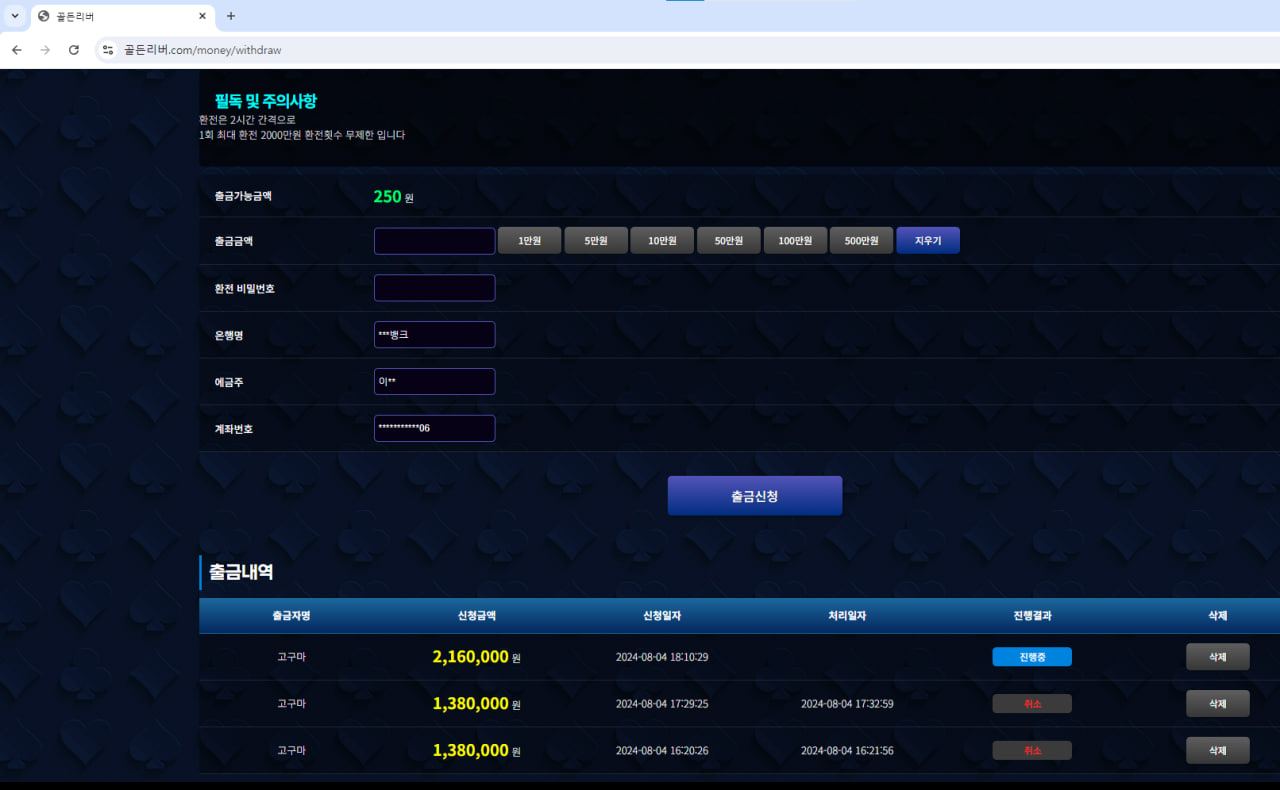1280x790 pixels.
Task: Close the 골든리버 browser tab
Action: (202, 16)
